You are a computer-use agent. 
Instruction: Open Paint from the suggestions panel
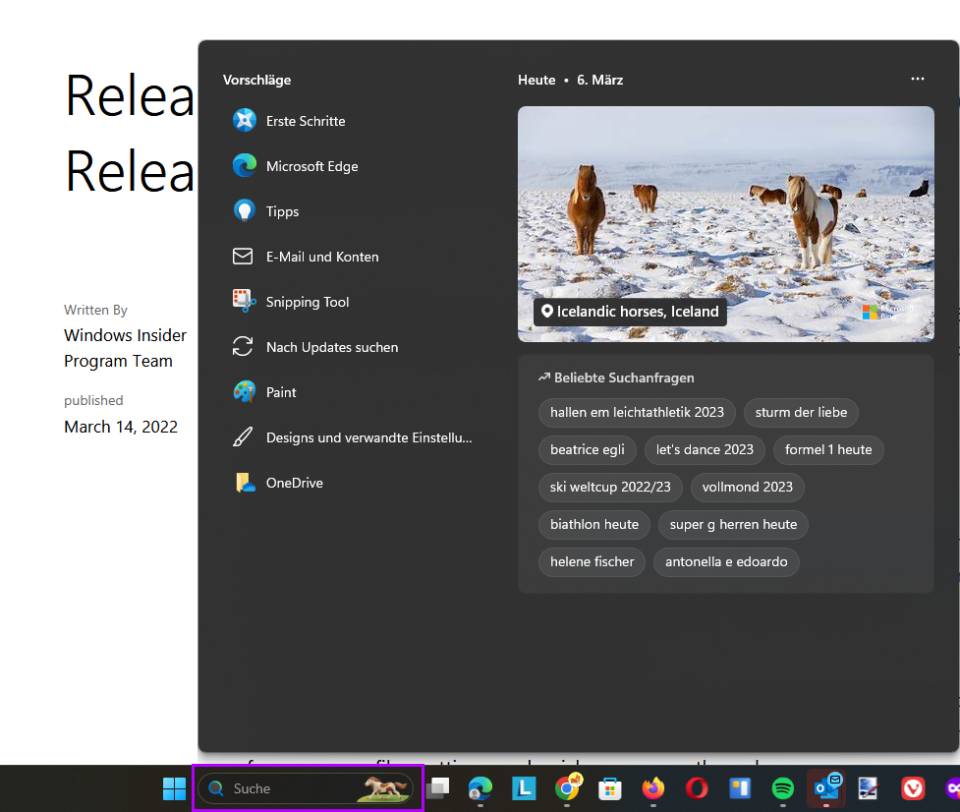point(283,392)
